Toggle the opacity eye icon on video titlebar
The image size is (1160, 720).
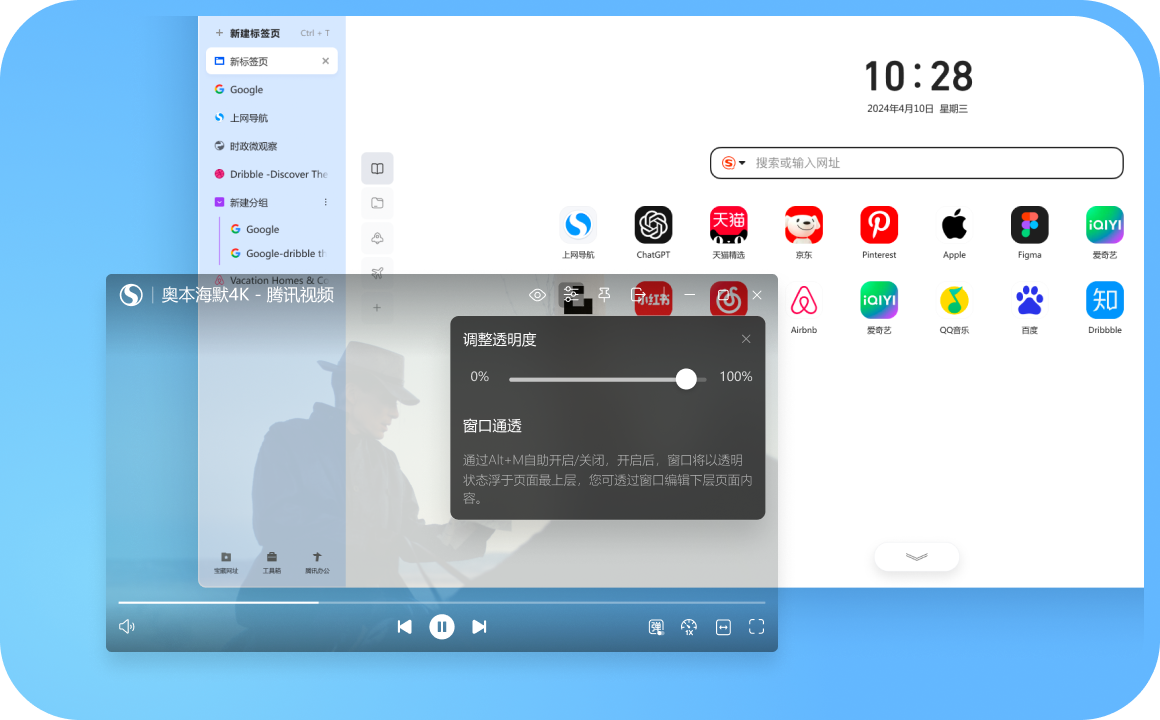537,295
